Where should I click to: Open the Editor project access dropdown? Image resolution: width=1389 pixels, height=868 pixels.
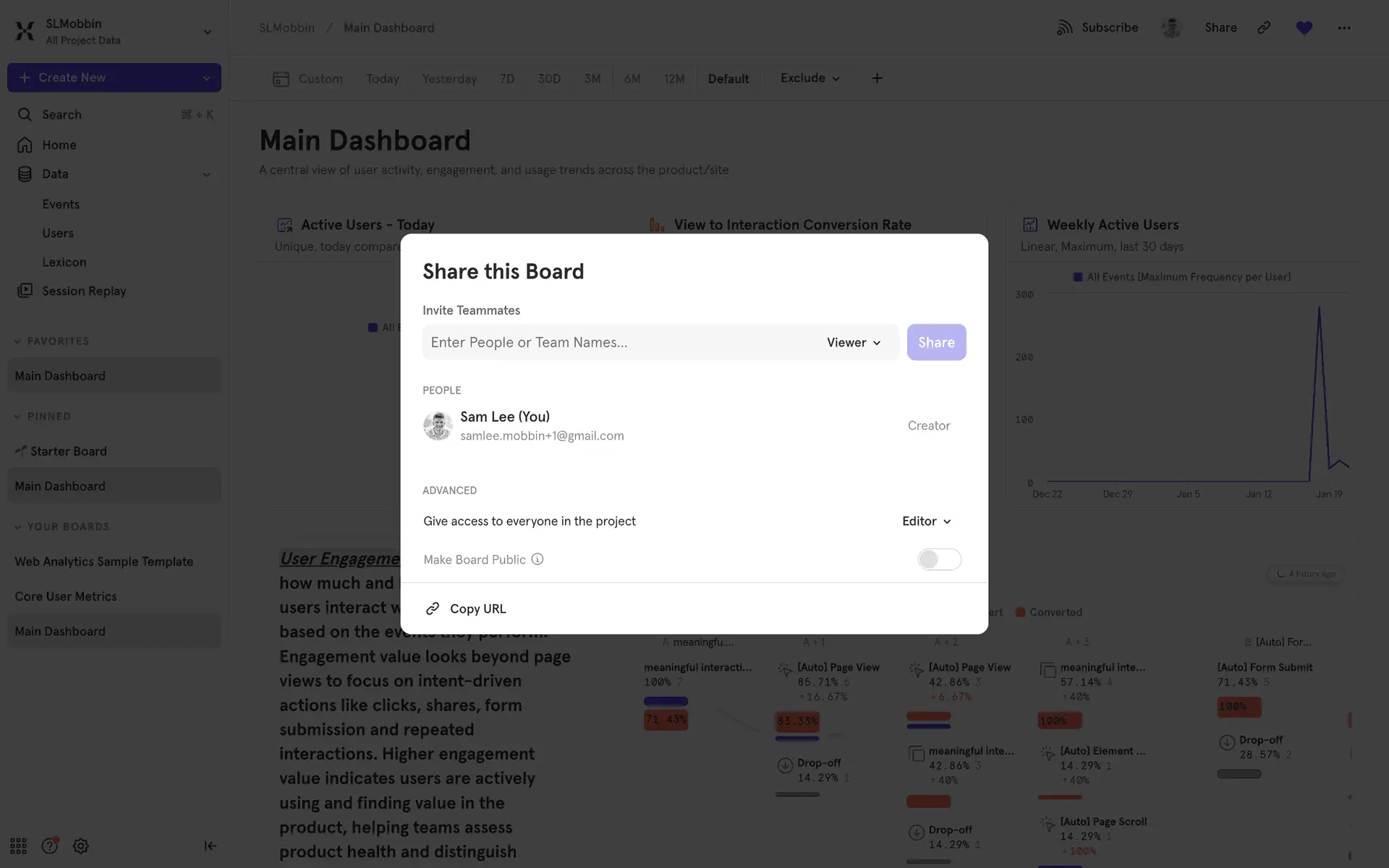pos(926,521)
